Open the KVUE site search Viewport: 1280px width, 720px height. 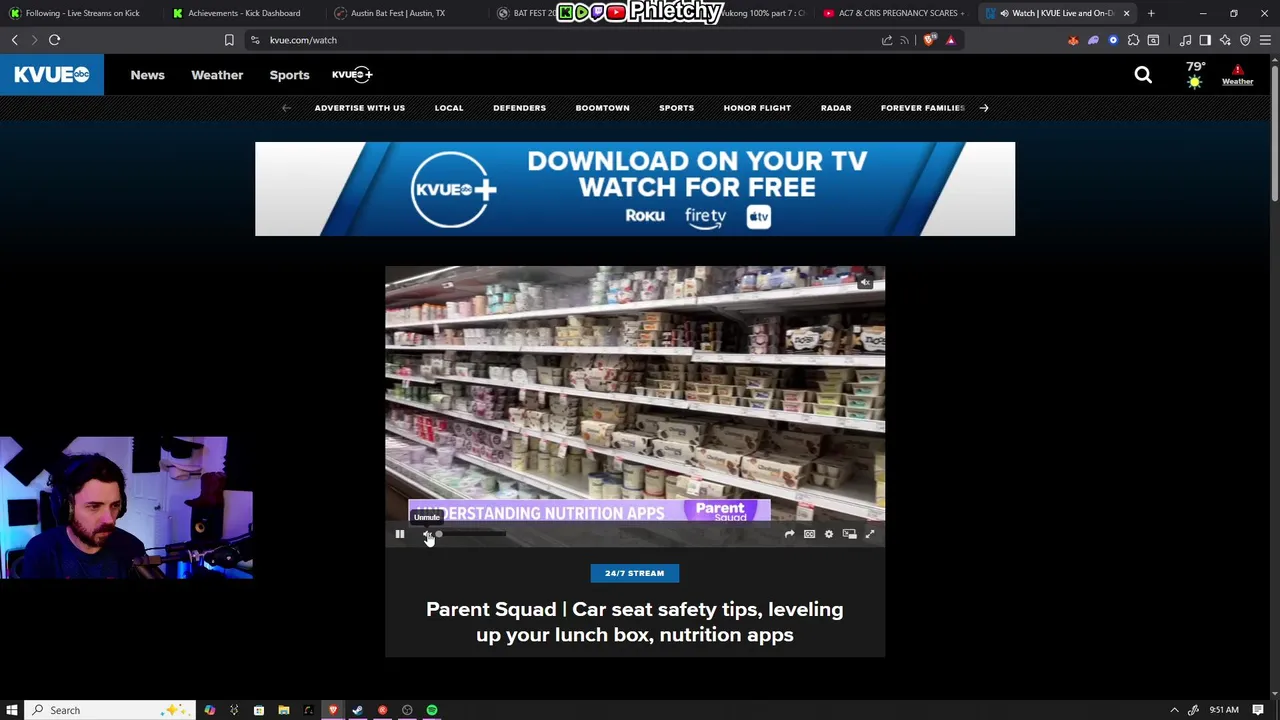1143,75
